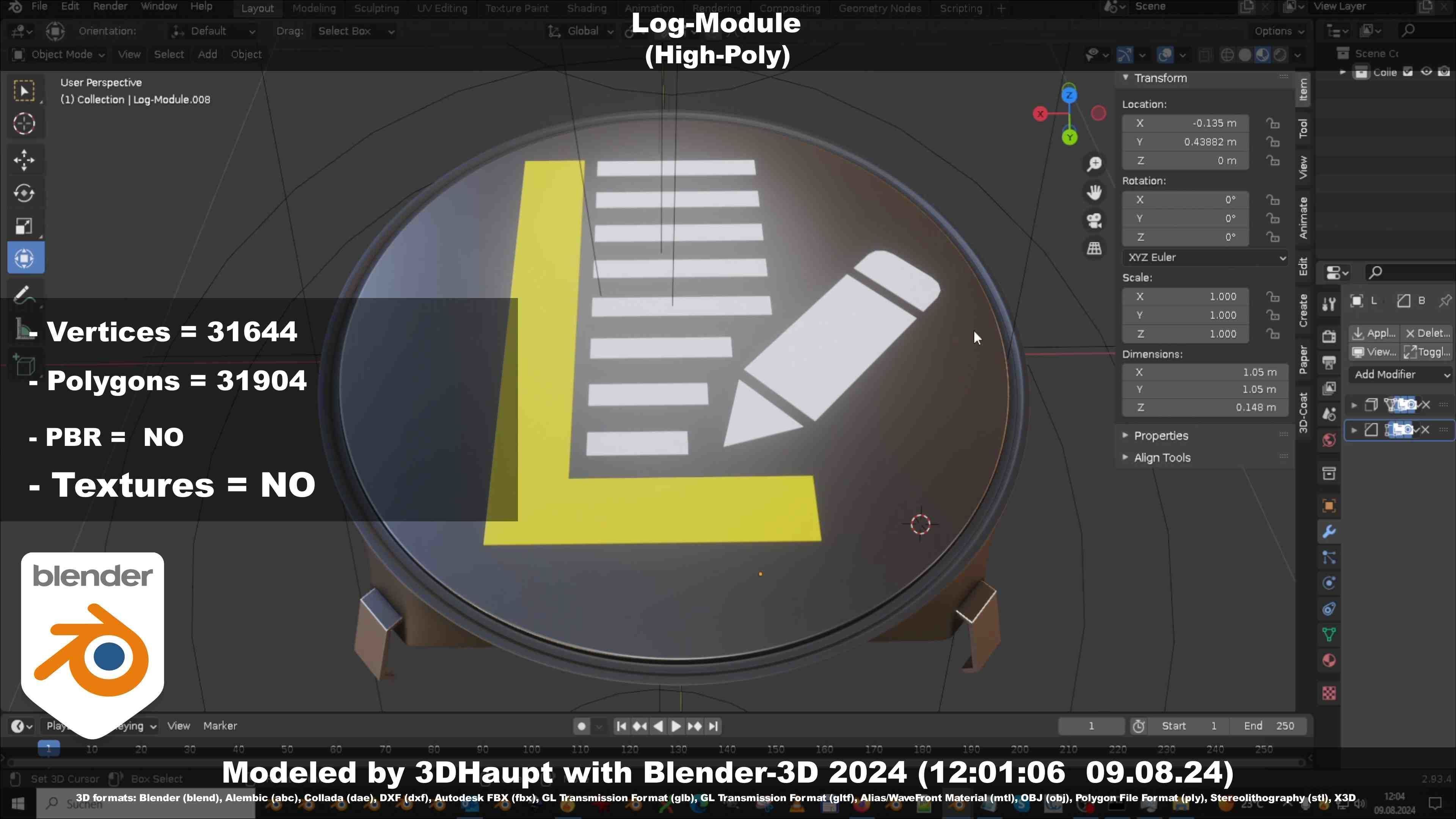The image size is (1456, 819).
Task: Click the Apply modifier button
Action: (x=1374, y=334)
